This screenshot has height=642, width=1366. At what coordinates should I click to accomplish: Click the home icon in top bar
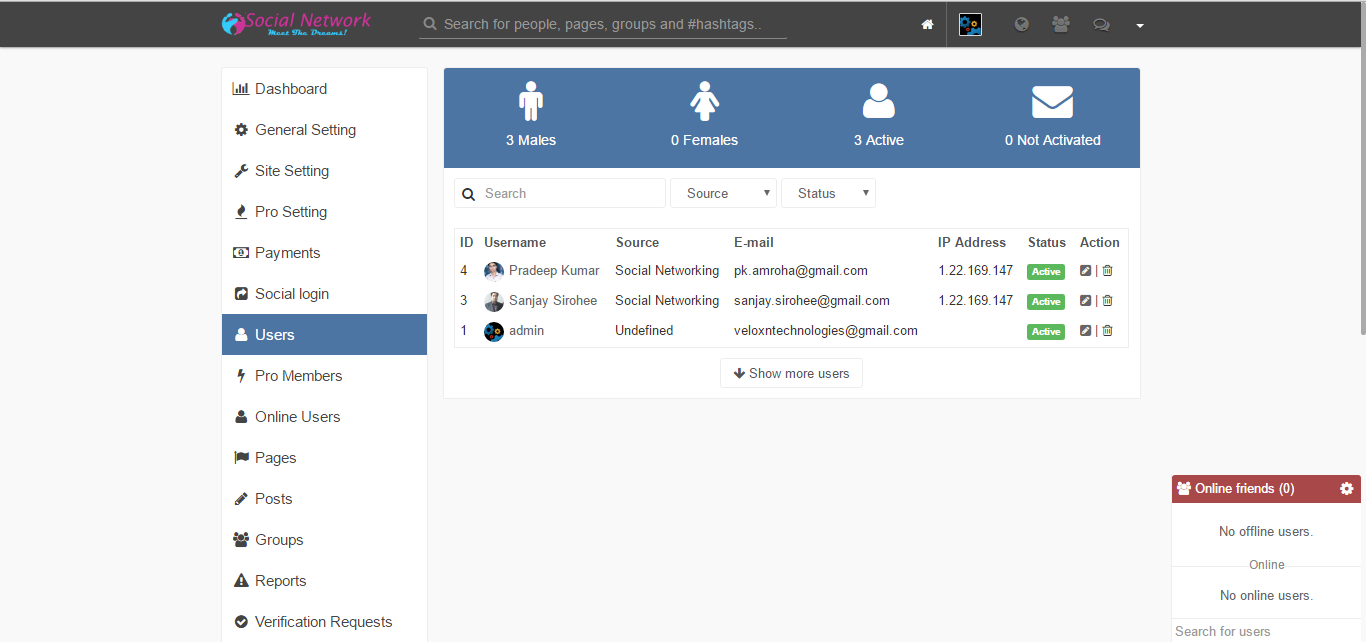(927, 25)
